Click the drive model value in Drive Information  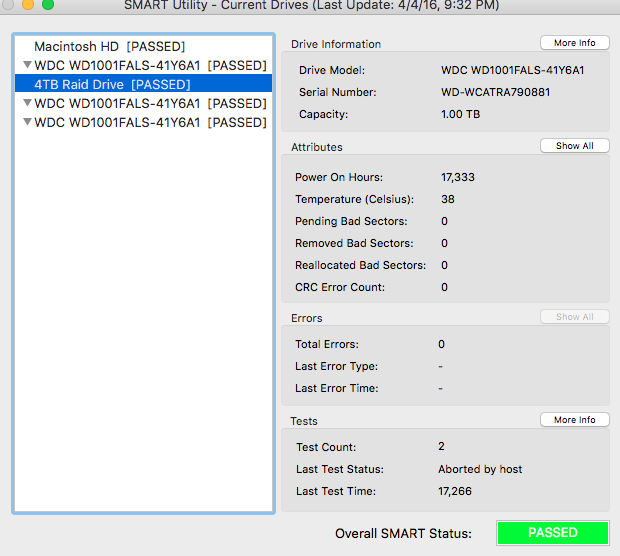(512, 70)
